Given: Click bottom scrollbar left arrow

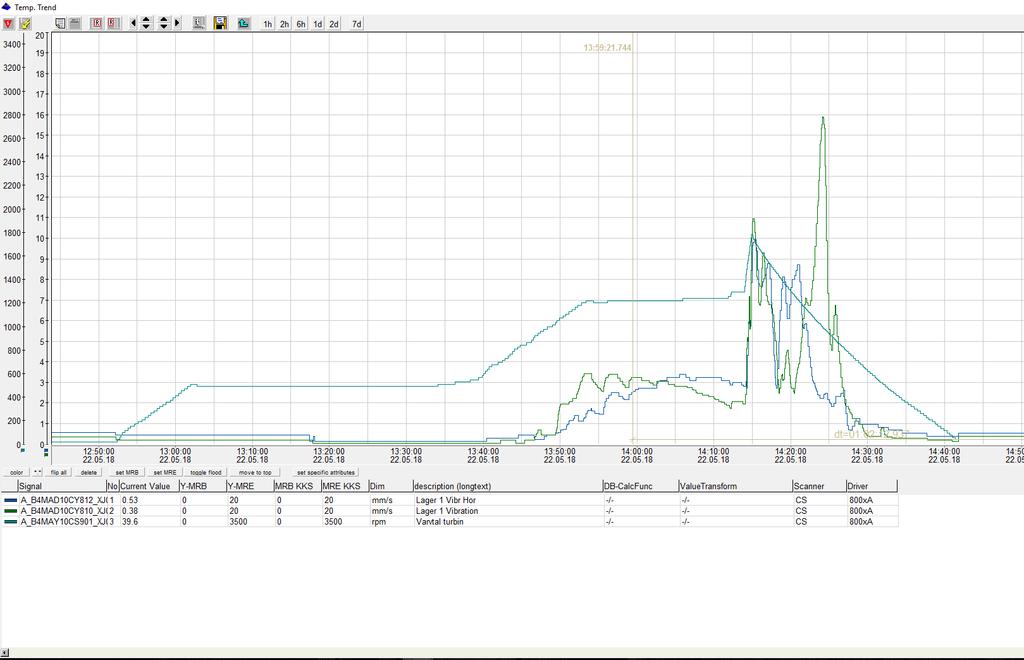Looking at the screenshot, I should tap(5, 653).
